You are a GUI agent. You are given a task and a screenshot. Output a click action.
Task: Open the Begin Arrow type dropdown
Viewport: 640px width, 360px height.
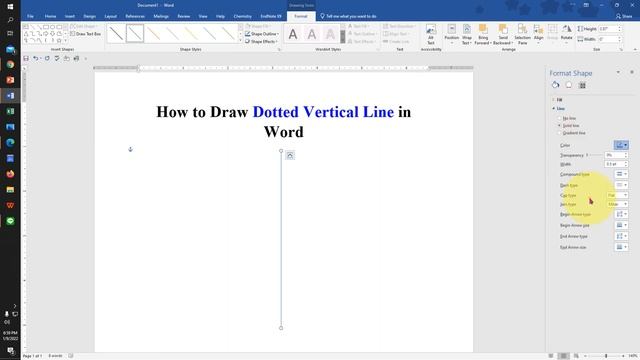[x=621, y=214]
